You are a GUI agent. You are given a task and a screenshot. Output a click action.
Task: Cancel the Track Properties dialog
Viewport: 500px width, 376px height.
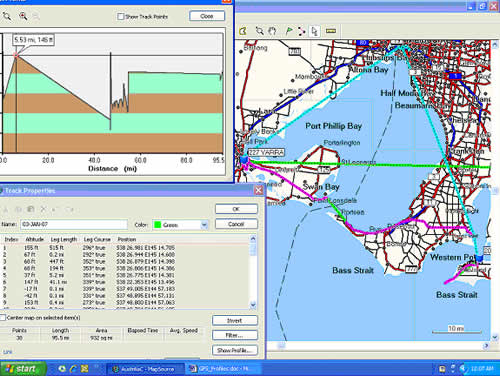(x=236, y=224)
